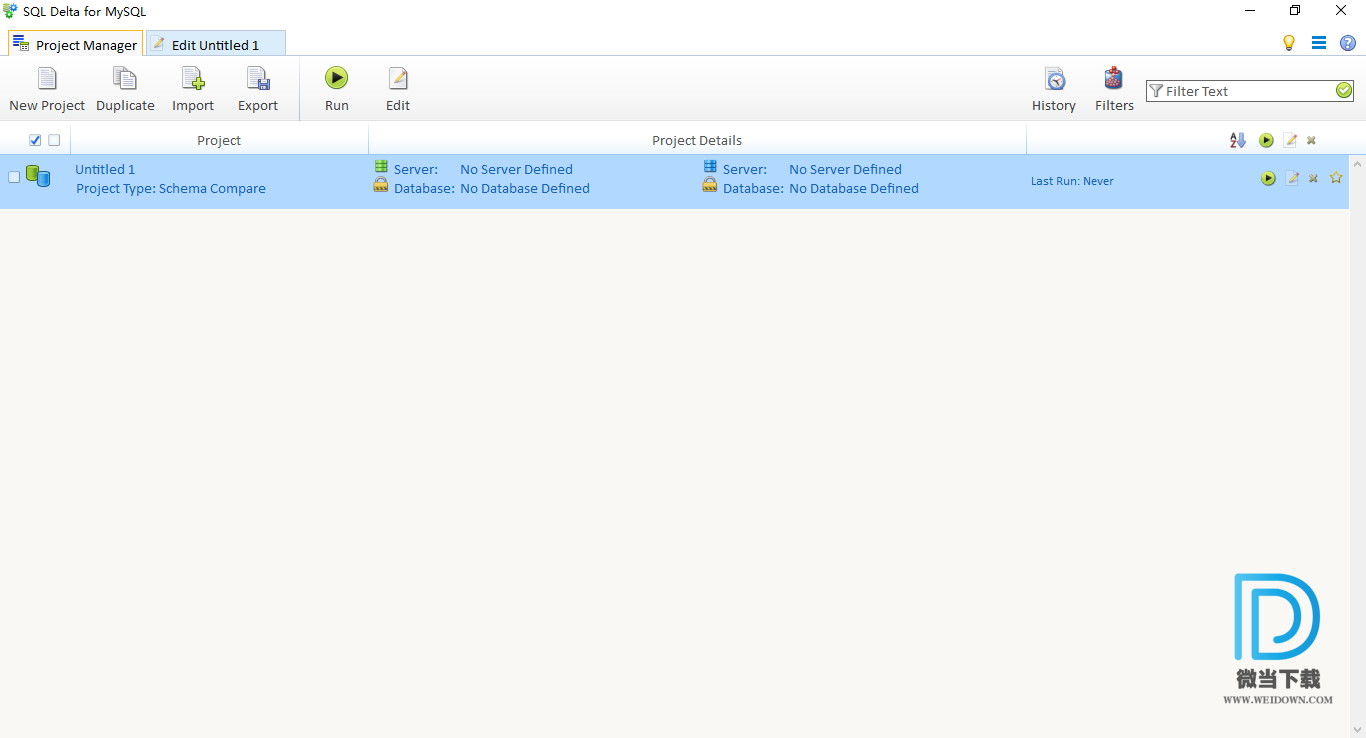The height and width of the screenshot is (738, 1366).
Task: Apply the filter with the green check icon
Action: click(x=1343, y=90)
